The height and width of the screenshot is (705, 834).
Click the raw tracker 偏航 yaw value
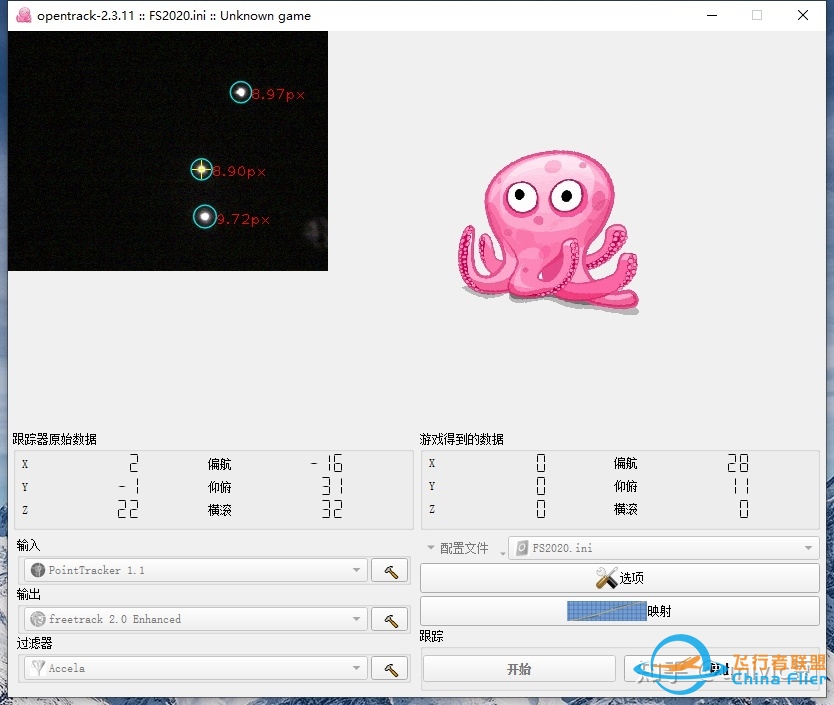tap(327, 464)
